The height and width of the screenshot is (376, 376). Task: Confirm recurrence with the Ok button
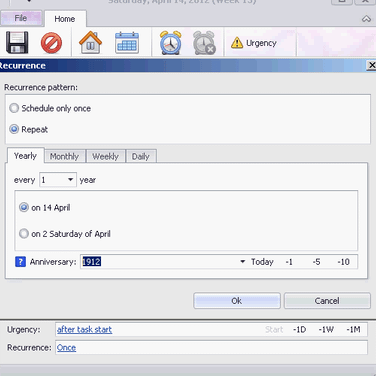(237, 301)
